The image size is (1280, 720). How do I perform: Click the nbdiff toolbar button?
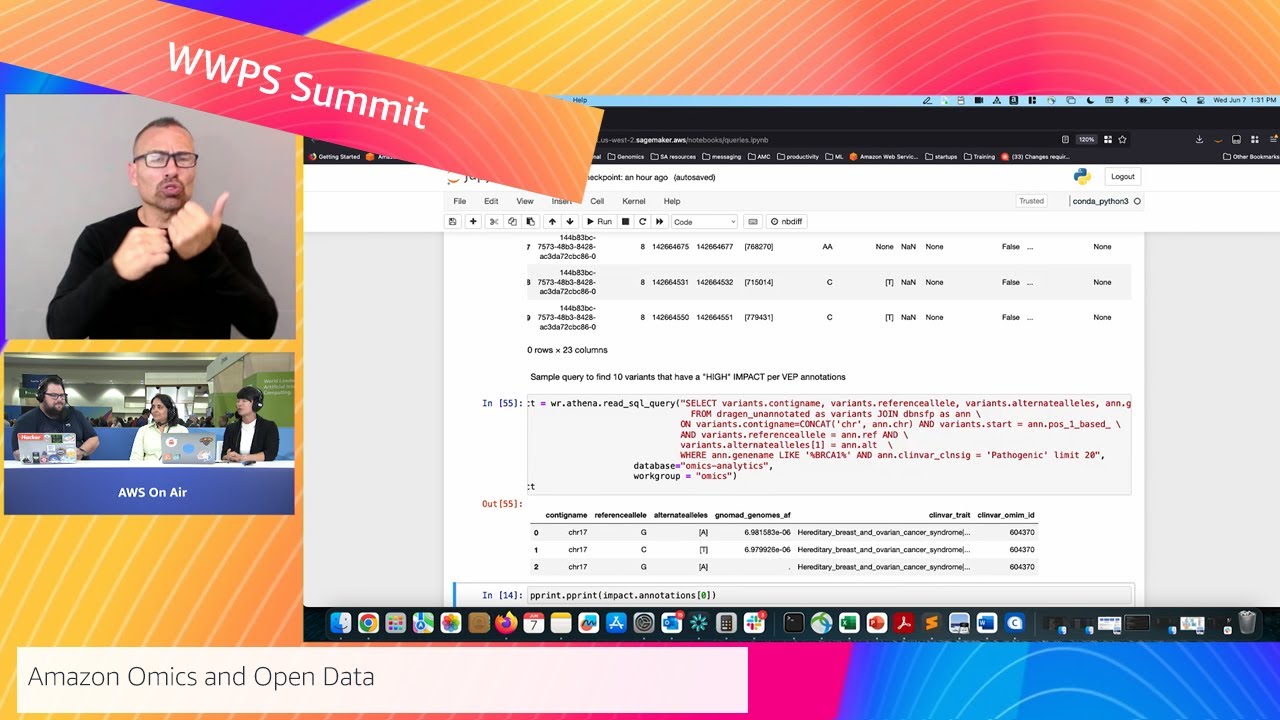pos(786,222)
